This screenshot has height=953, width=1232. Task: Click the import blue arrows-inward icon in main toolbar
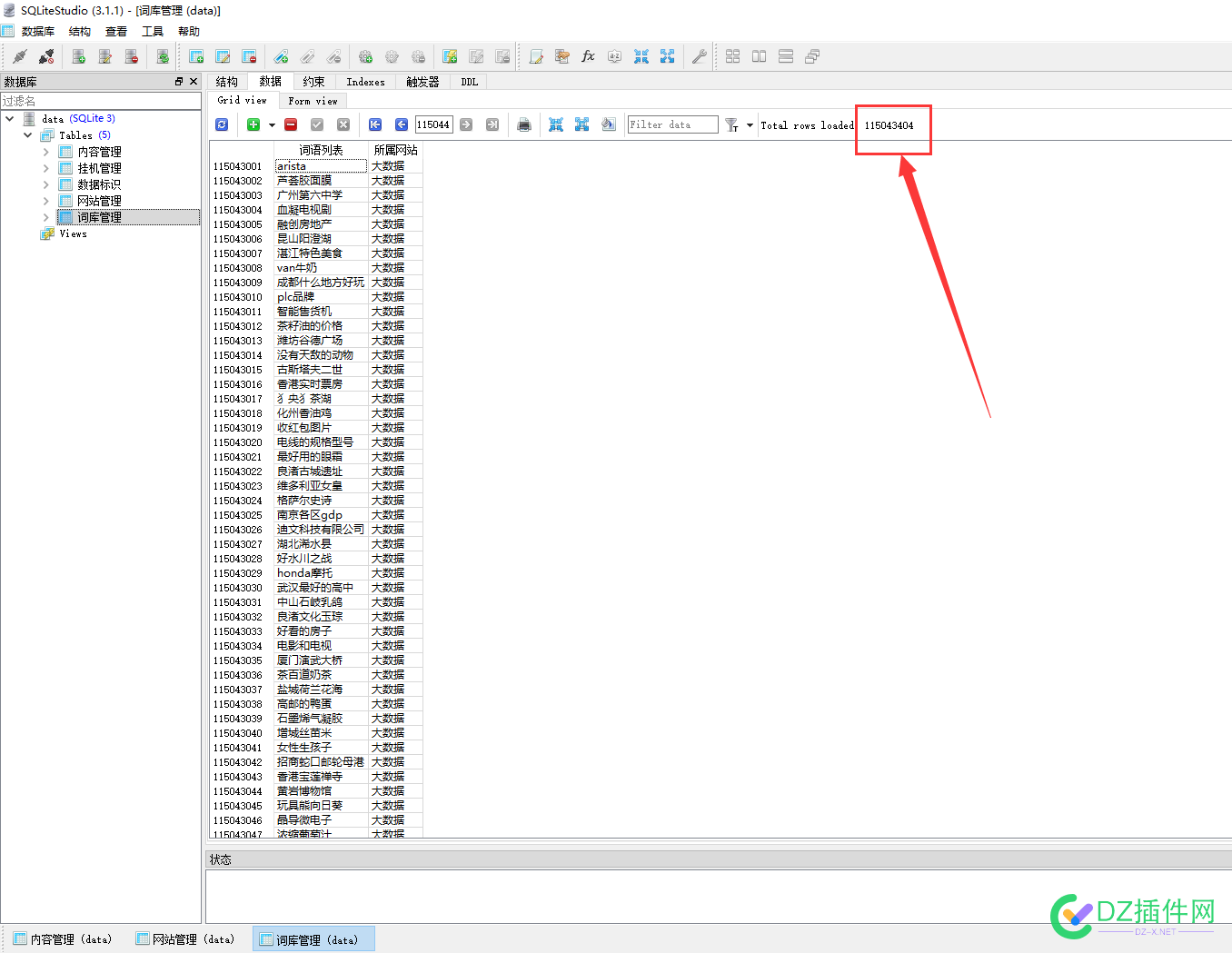[641, 56]
